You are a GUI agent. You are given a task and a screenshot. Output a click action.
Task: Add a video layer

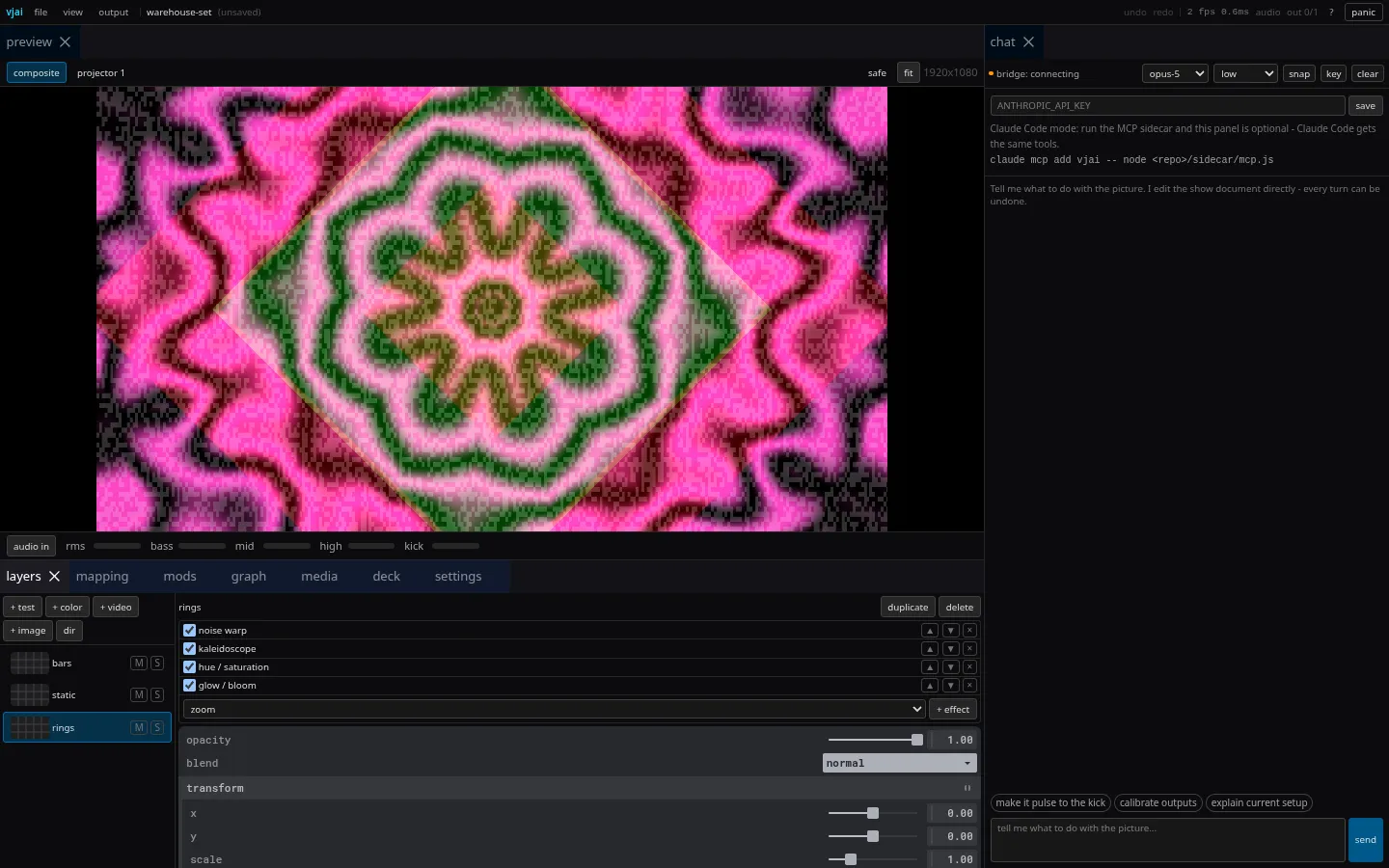116,608
